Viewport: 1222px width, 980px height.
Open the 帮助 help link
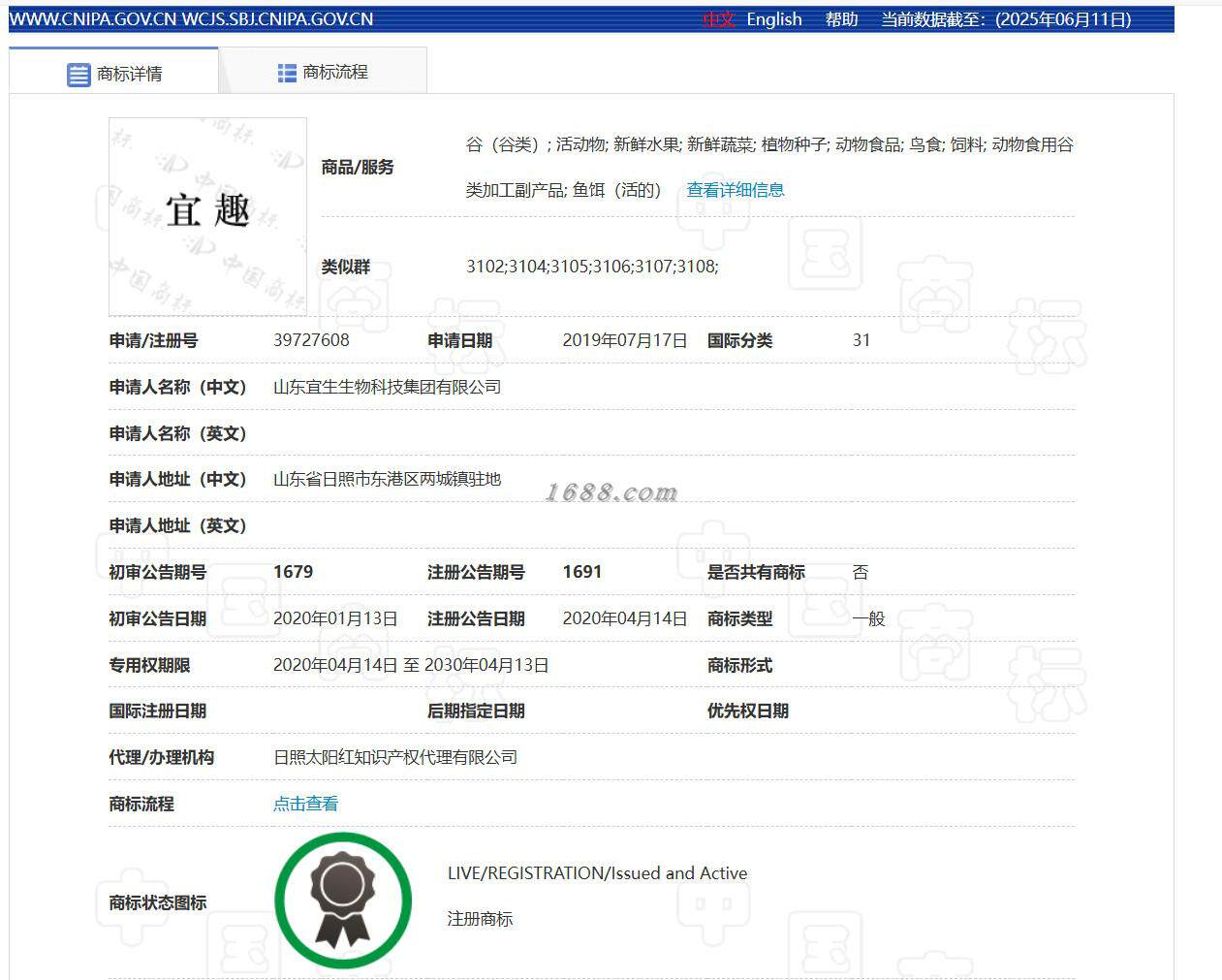(841, 19)
